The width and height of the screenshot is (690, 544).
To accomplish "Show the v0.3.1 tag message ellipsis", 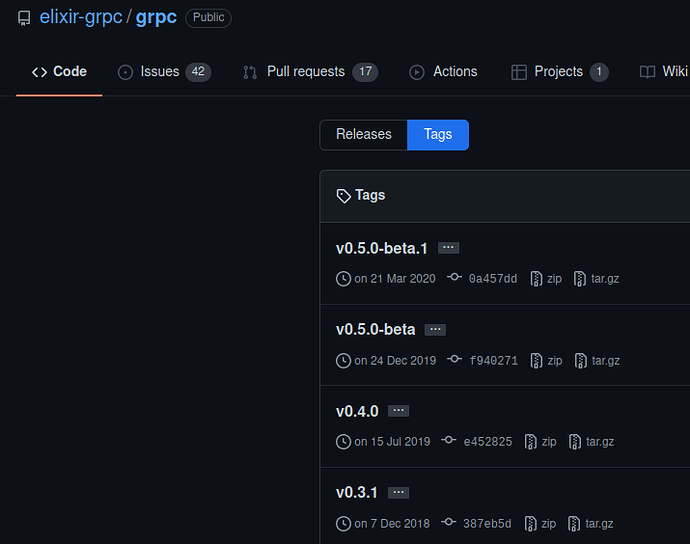I will [x=398, y=493].
